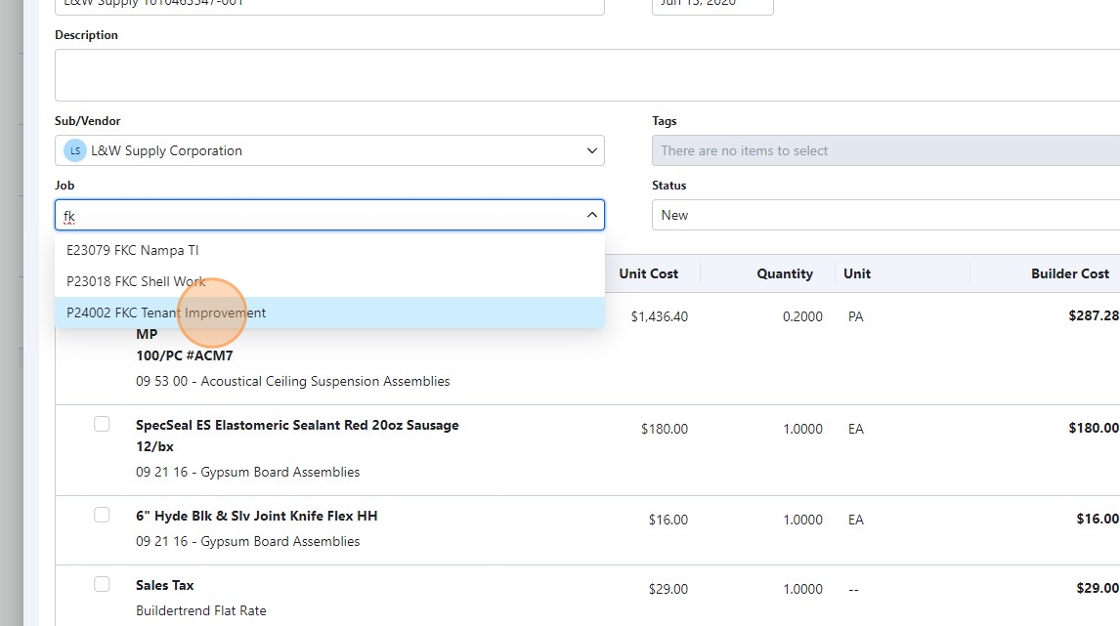Click the Jun 13, 2020 date field
Screen dimensions: 1120x626
tap(712, 5)
